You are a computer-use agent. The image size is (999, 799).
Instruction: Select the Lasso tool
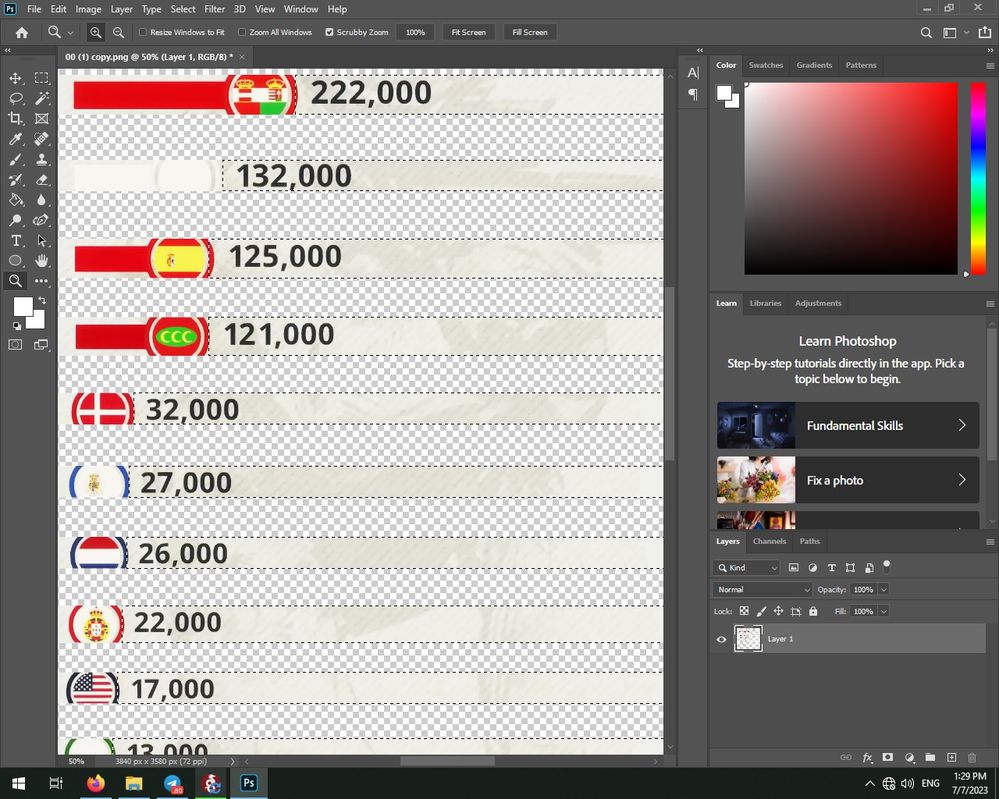tap(15, 98)
